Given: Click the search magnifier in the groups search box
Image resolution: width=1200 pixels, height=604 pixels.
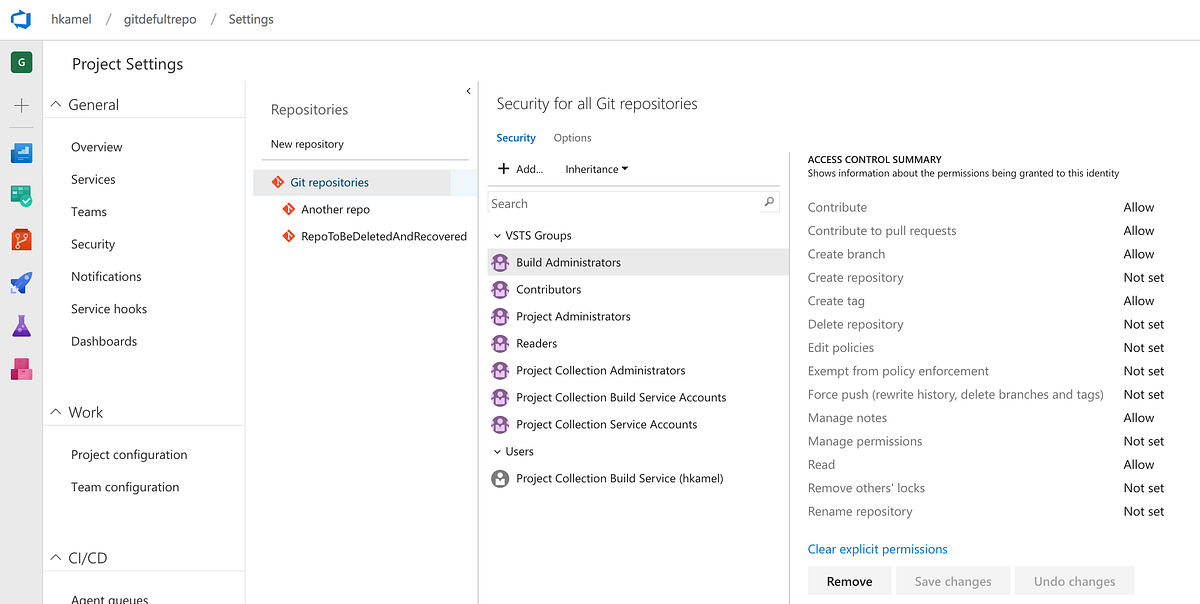Looking at the screenshot, I should (768, 202).
